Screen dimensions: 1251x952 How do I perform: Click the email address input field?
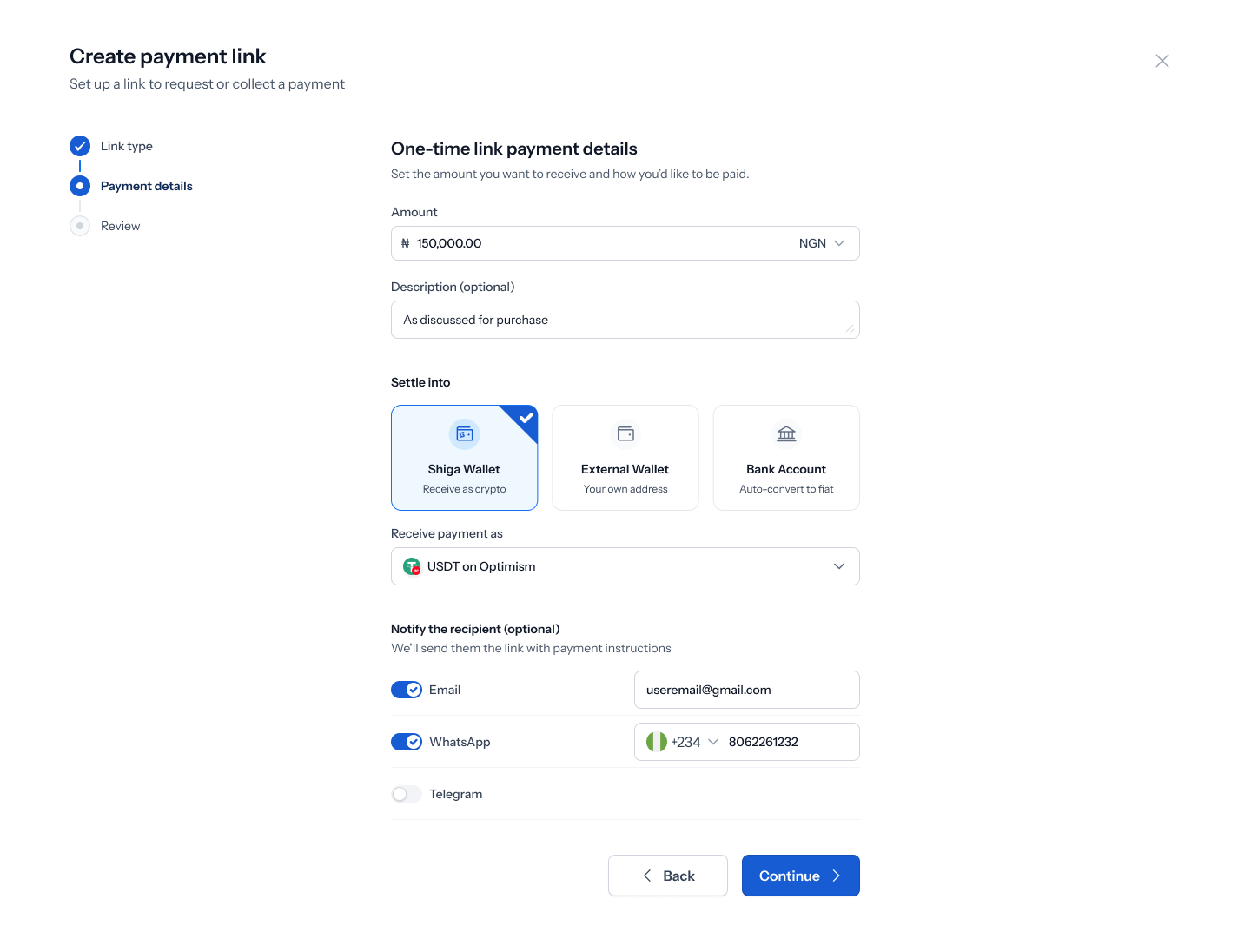[747, 690]
